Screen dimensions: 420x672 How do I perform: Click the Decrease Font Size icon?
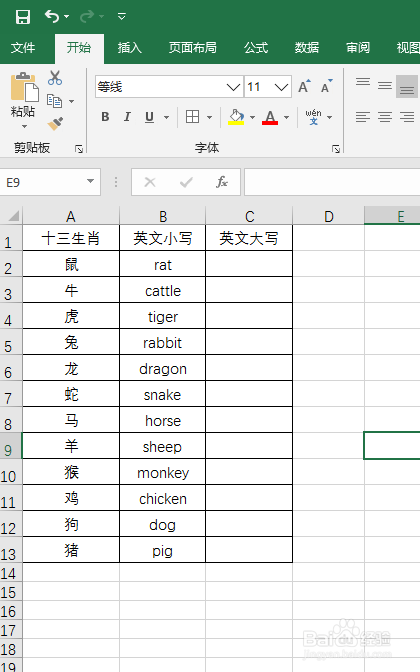(327, 87)
